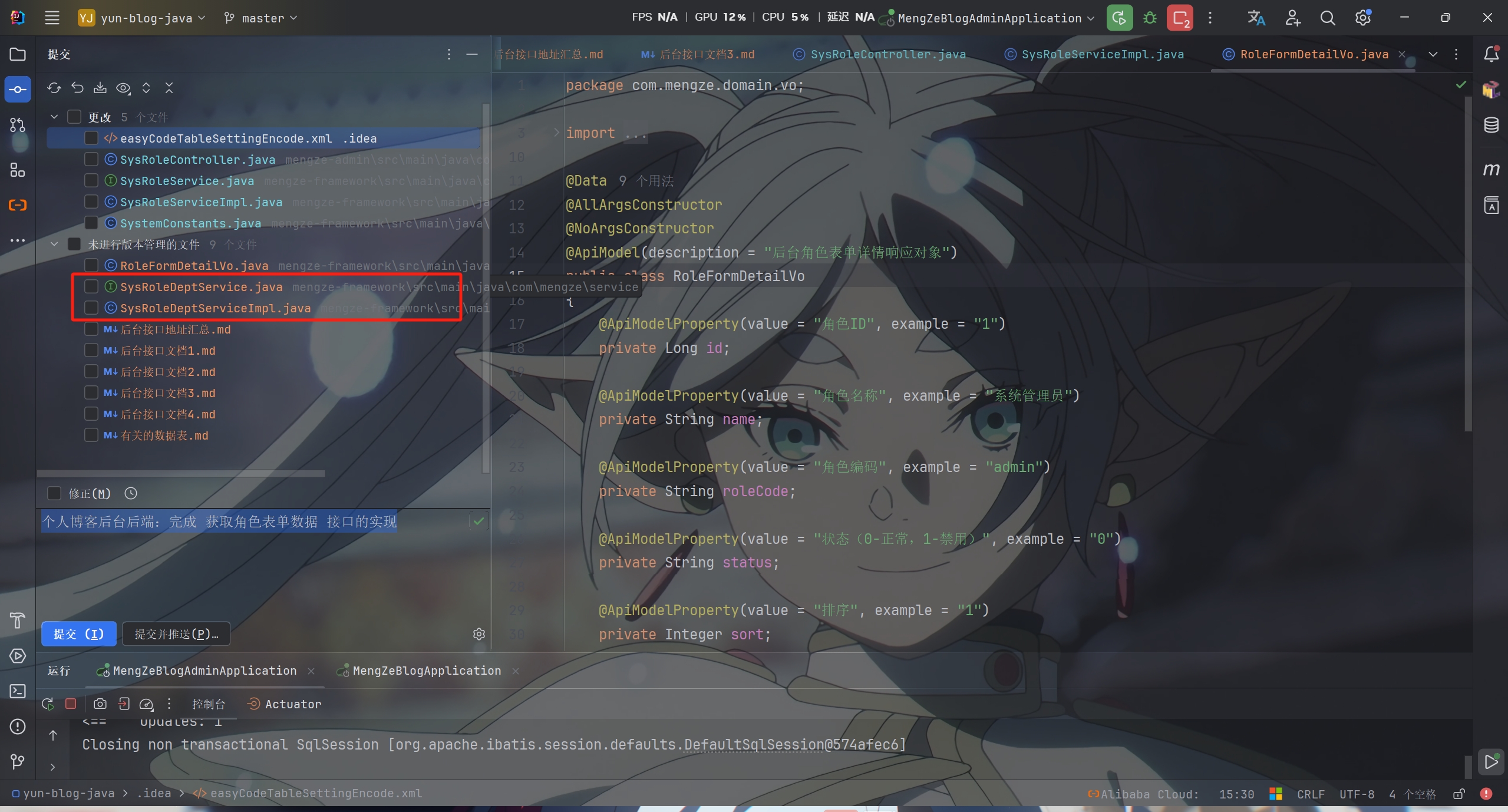Show the hidden editor tabs dropdown
The height and width of the screenshot is (812, 1508).
(x=1433, y=54)
